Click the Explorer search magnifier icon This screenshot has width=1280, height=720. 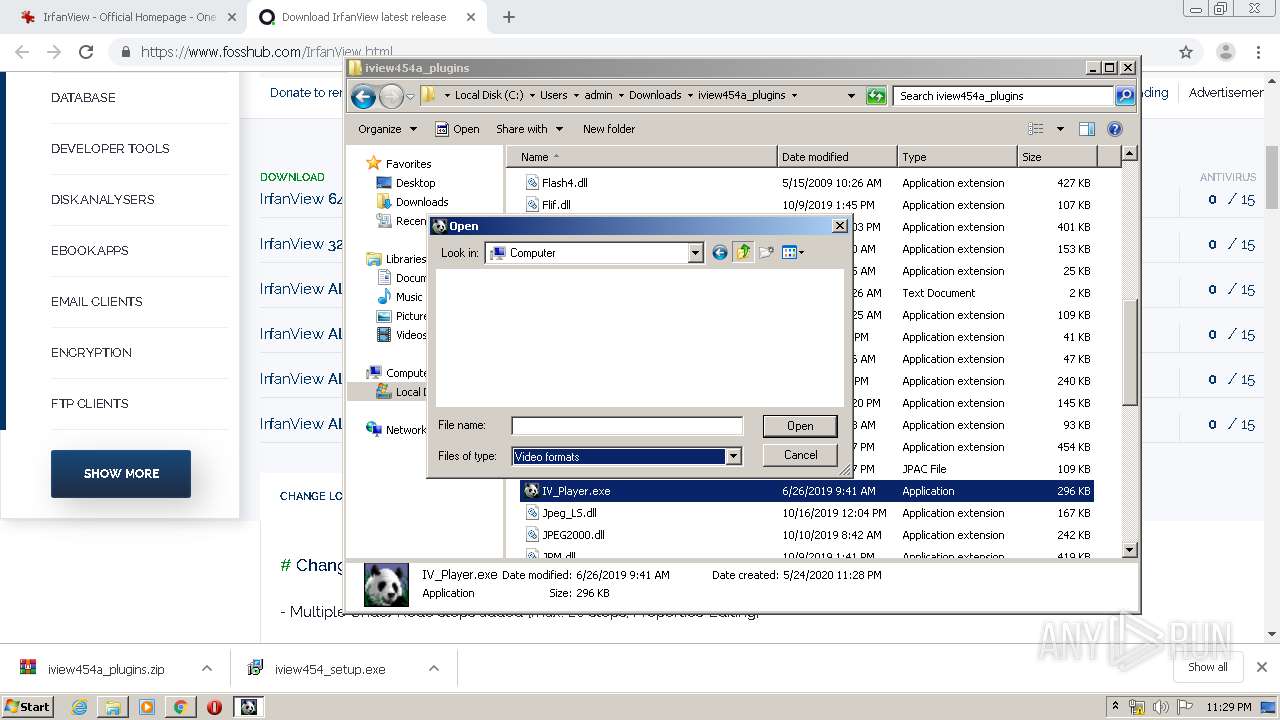point(1125,96)
